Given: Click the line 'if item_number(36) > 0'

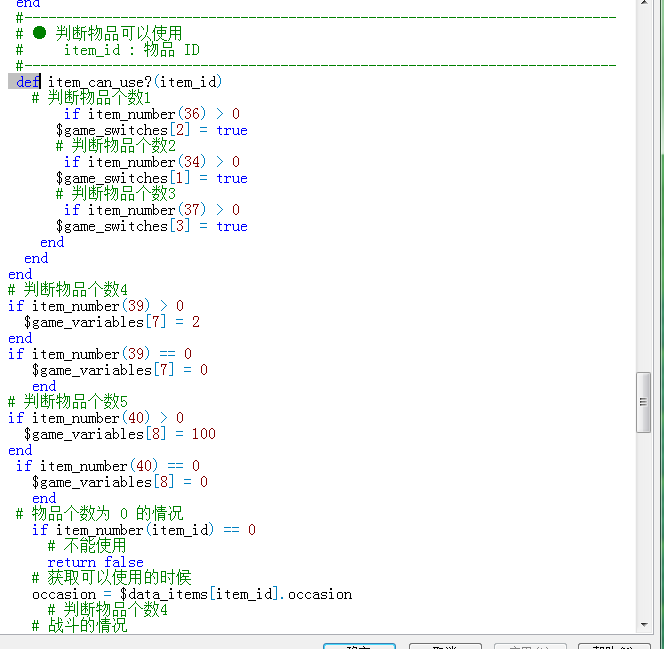Looking at the screenshot, I should click(152, 114).
